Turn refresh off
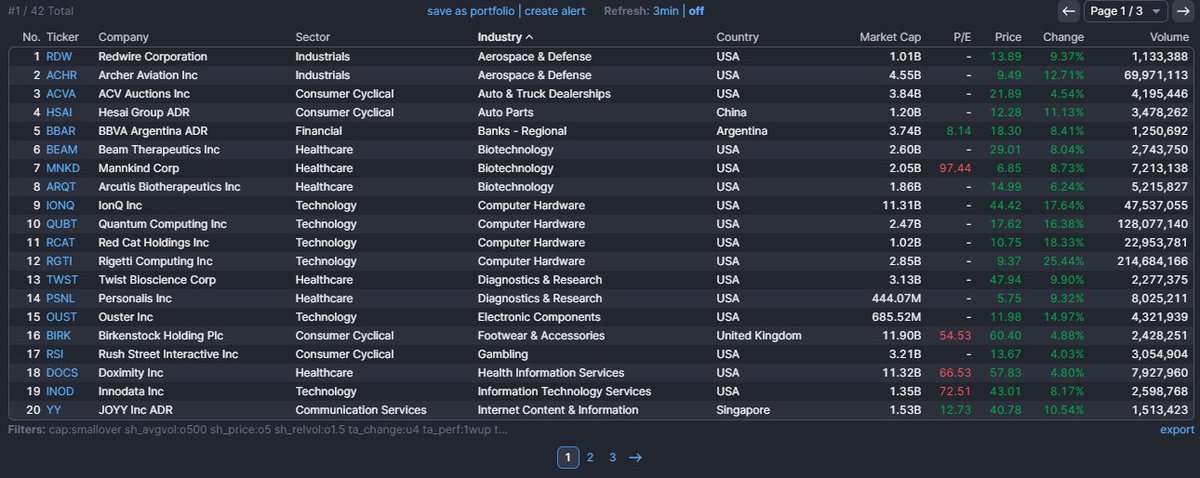Image resolution: width=1200 pixels, height=478 pixels. (x=696, y=11)
